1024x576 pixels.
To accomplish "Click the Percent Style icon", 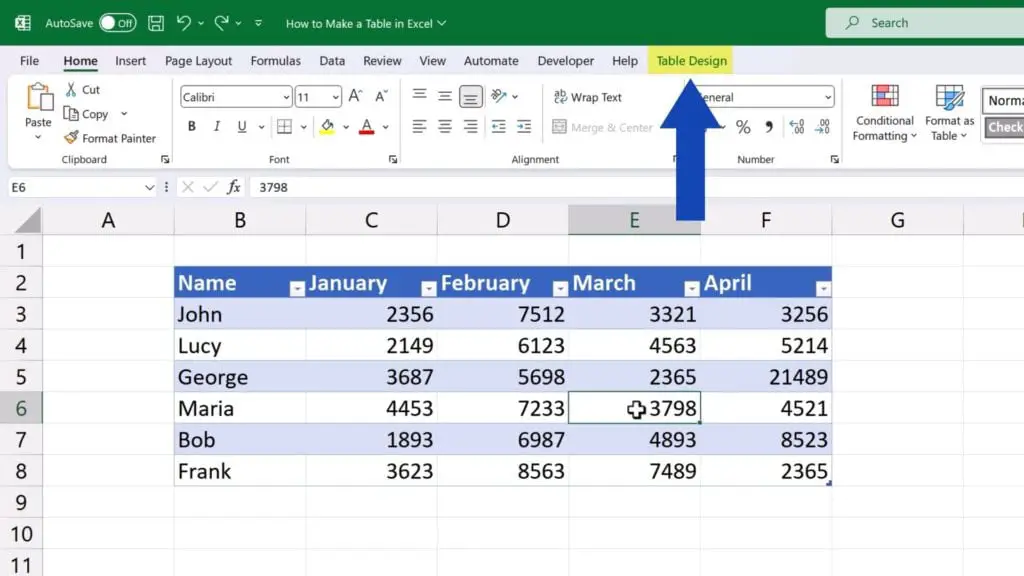I will point(743,127).
